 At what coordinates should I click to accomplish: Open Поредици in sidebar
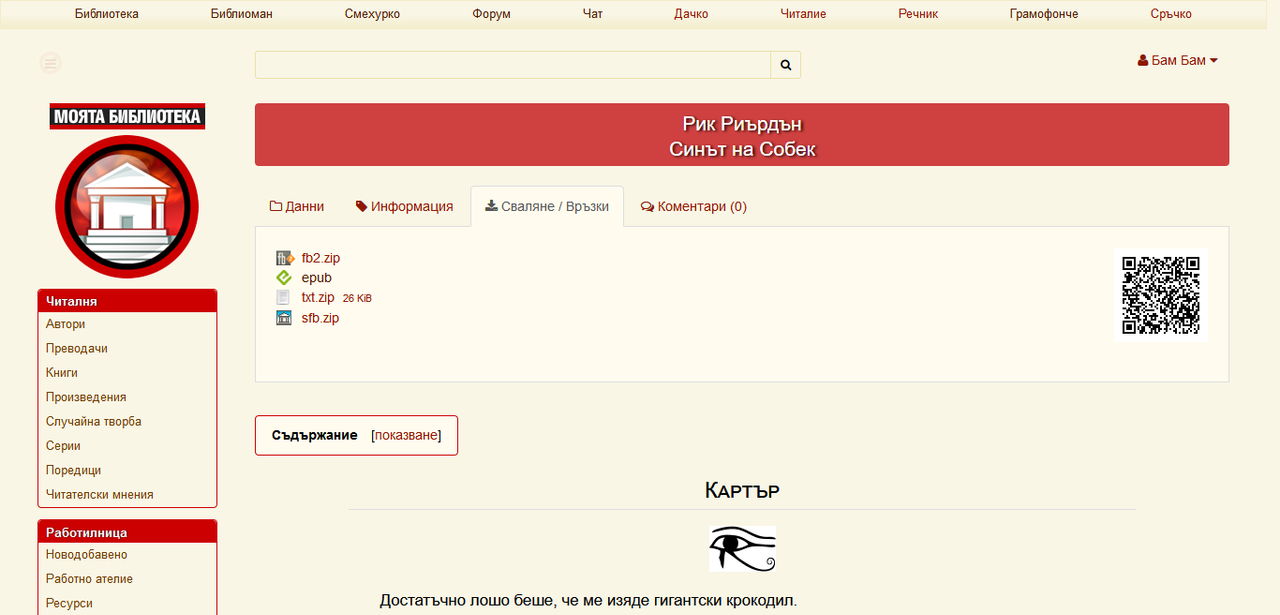coord(74,470)
